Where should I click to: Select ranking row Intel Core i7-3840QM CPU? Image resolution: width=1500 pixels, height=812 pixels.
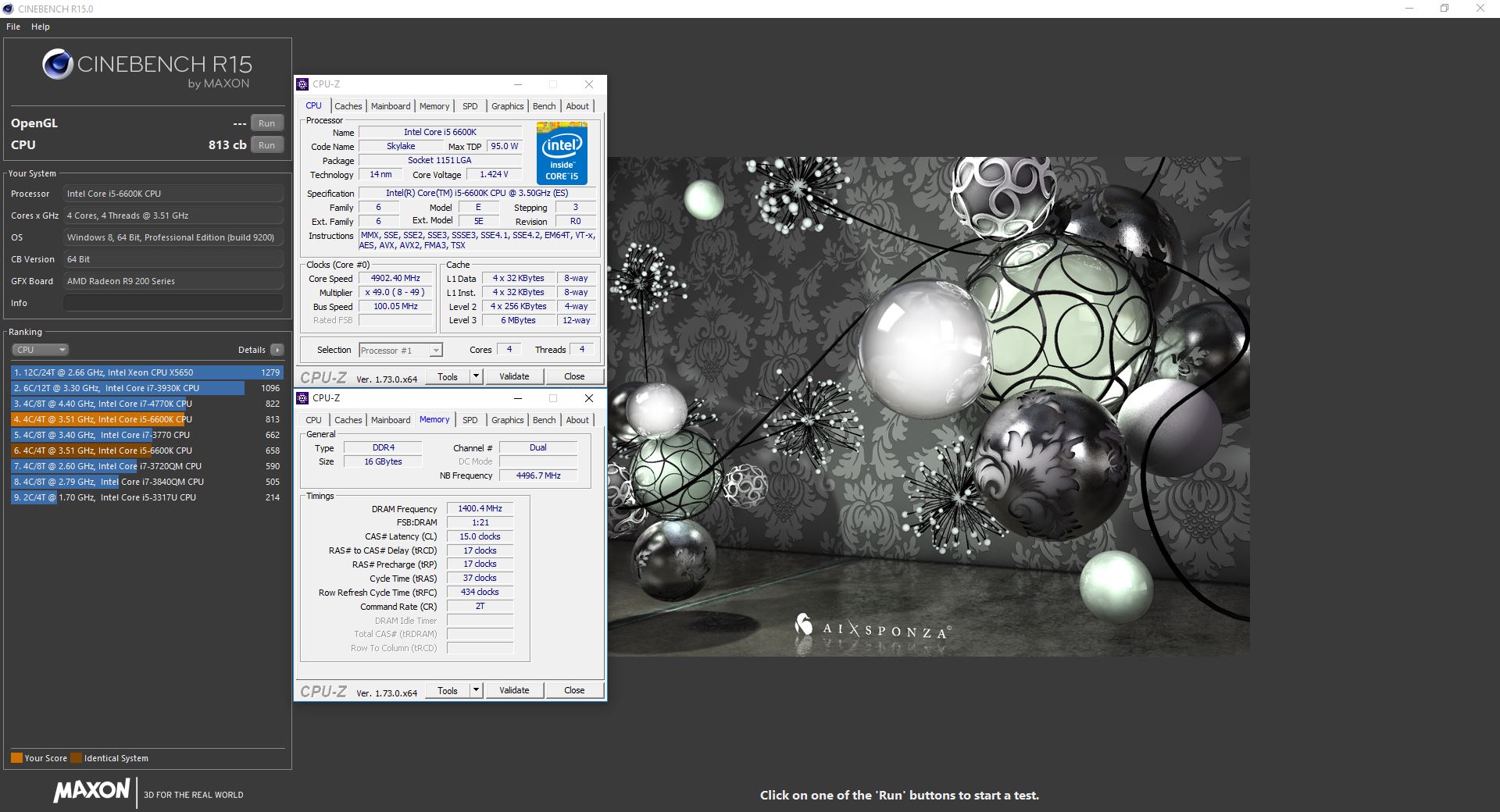[x=147, y=482]
